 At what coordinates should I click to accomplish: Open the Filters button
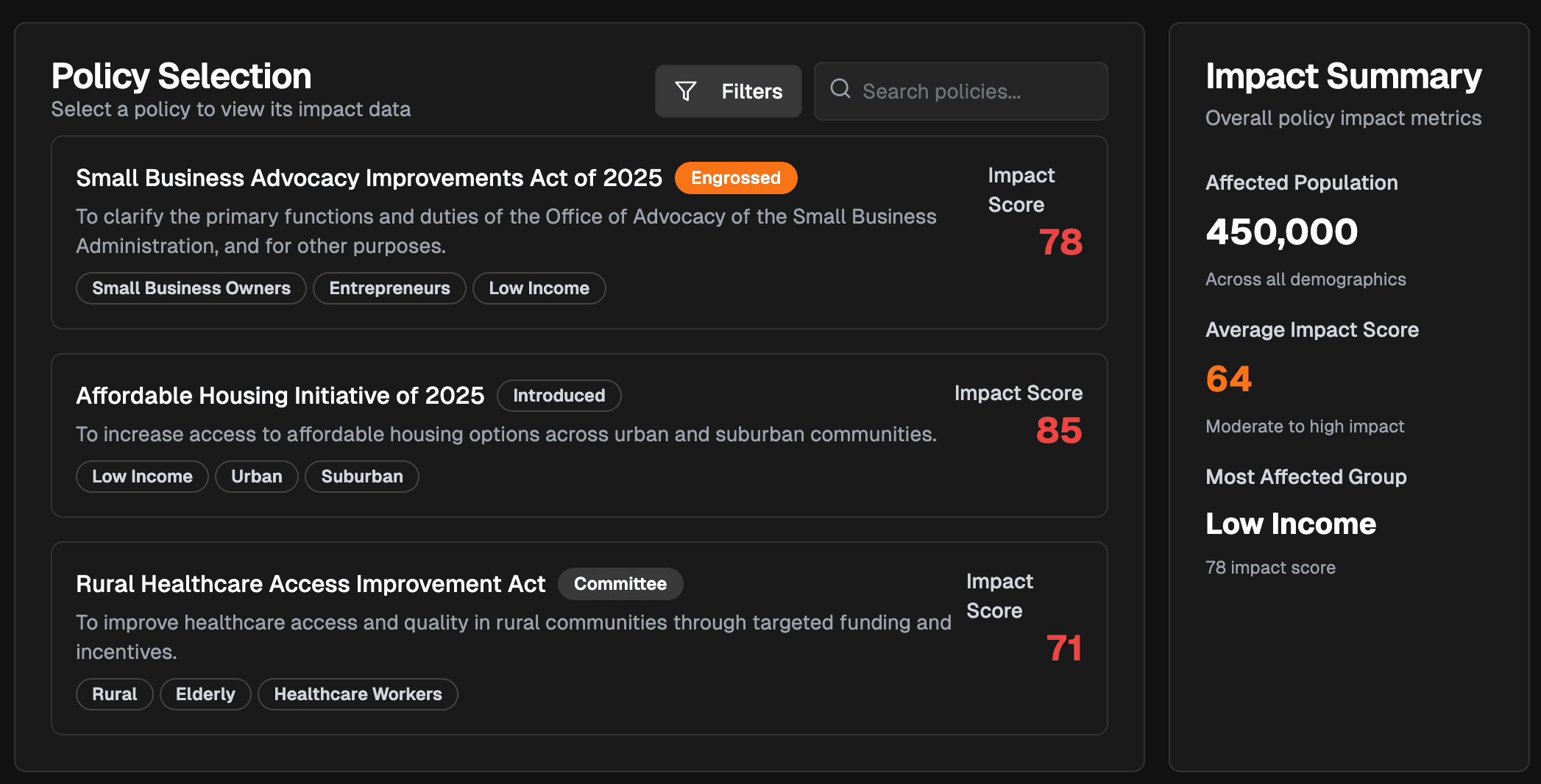[x=729, y=91]
